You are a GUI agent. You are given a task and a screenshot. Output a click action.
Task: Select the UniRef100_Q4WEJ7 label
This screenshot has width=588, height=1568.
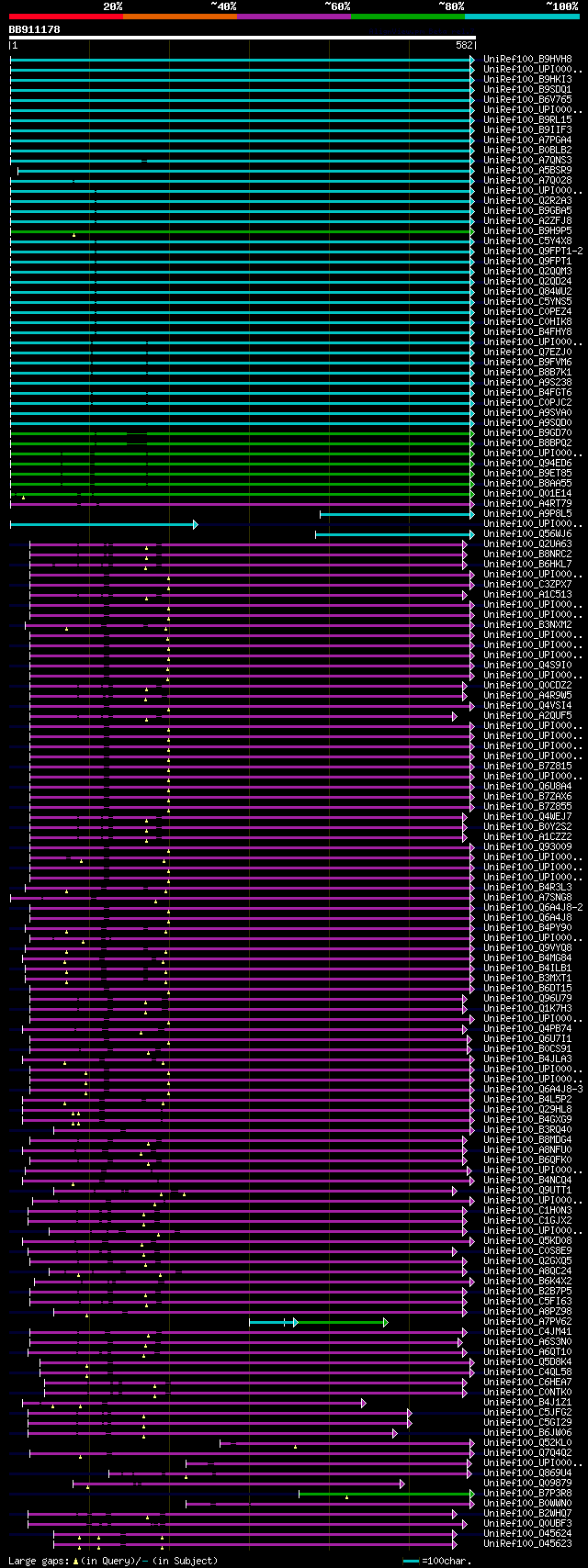click(527, 816)
